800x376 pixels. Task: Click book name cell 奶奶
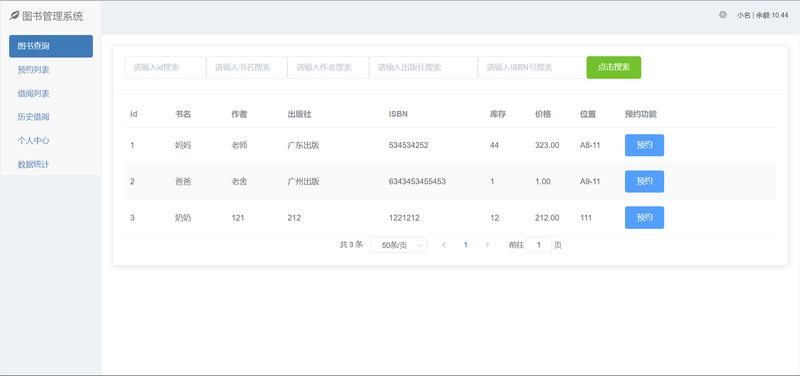pos(183,218)
